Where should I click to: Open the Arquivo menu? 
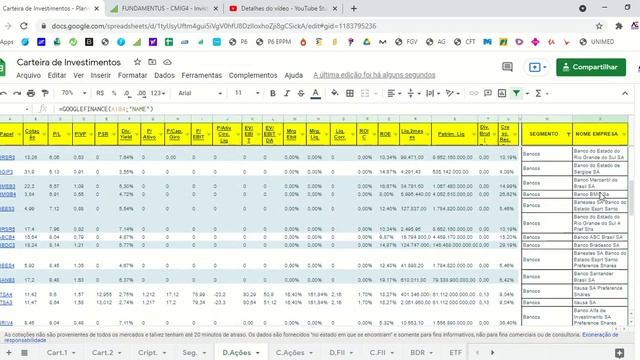[x=29, y=76]
